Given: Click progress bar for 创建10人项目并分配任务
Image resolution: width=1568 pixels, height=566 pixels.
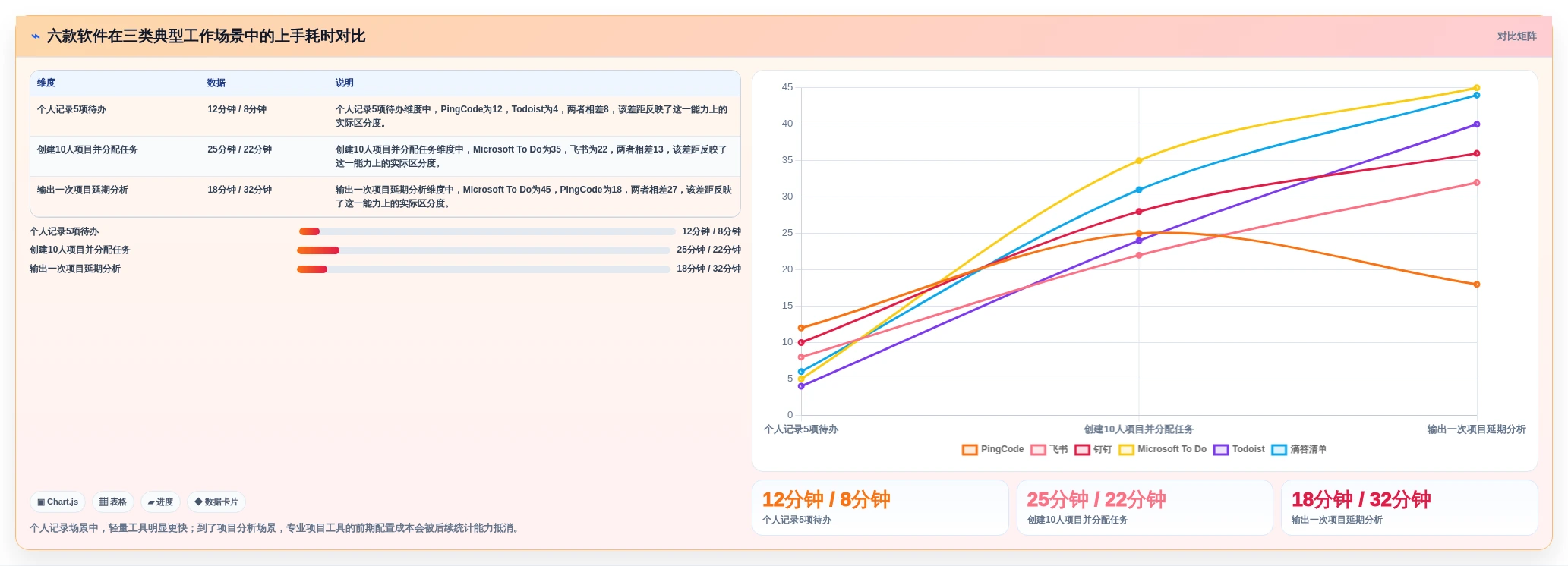Looking at the screenshot, I should coord(484,250).
